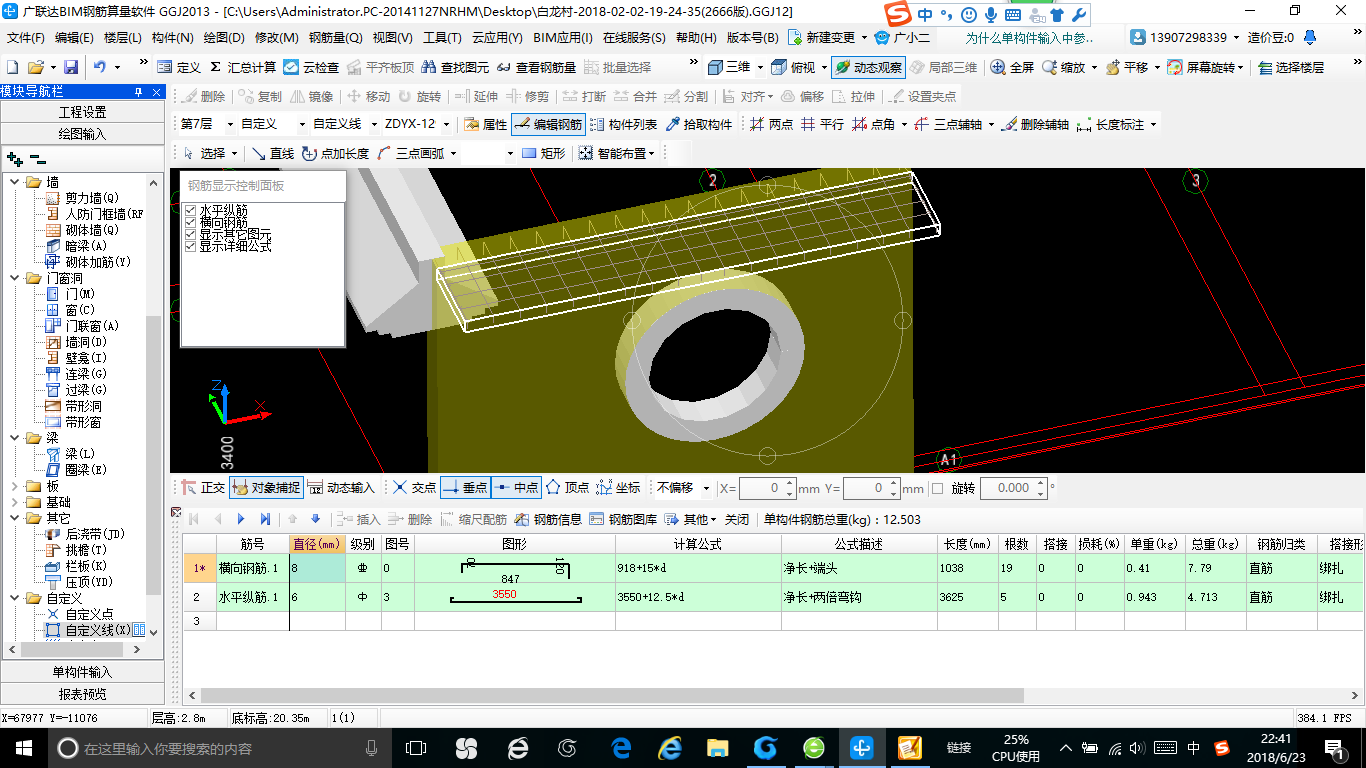The image size is (1366, 768).
Task: Open 工具(T) menu
Action: (442, 38)
